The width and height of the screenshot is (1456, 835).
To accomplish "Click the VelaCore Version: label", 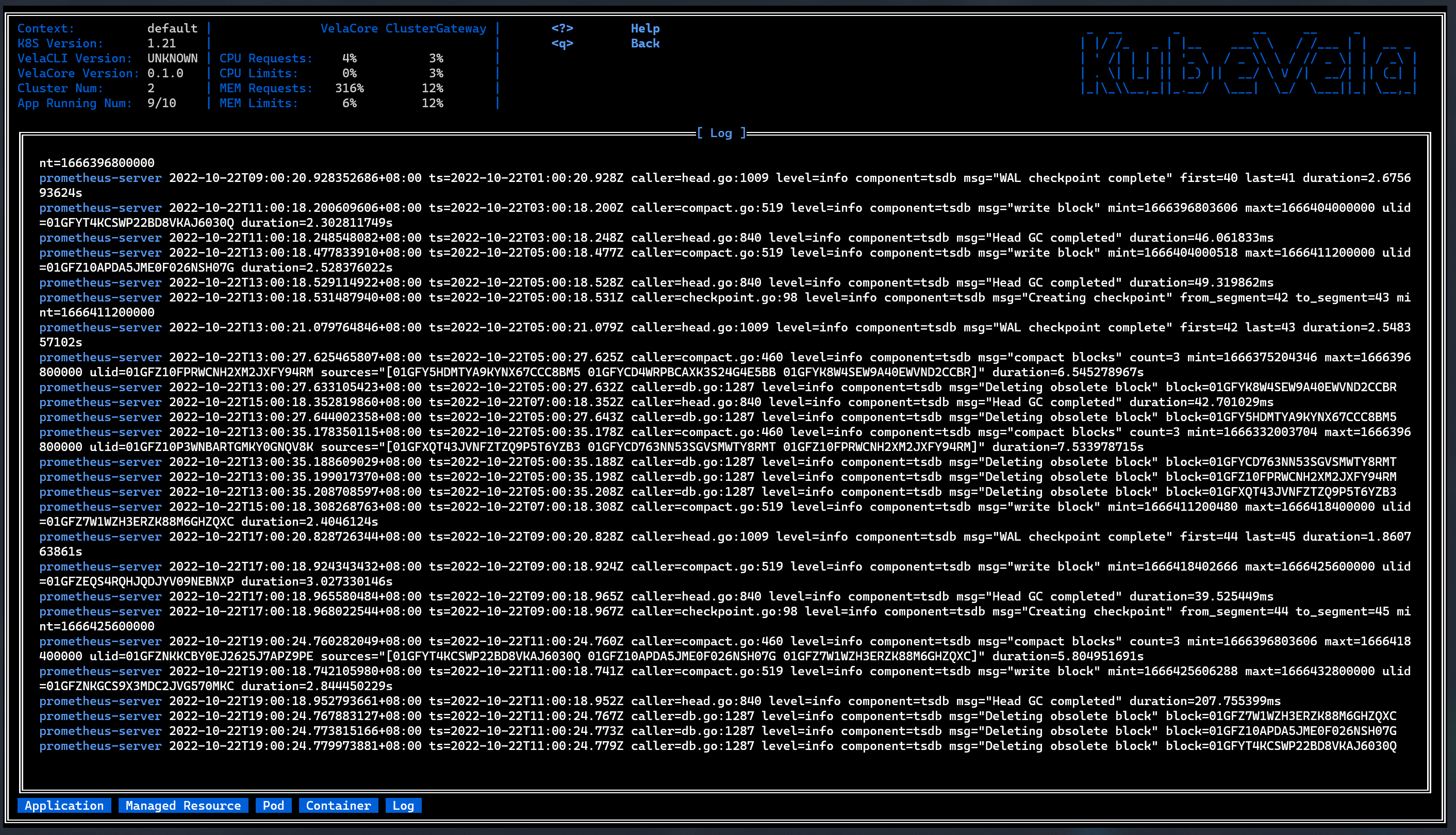I will click(78, 73).
